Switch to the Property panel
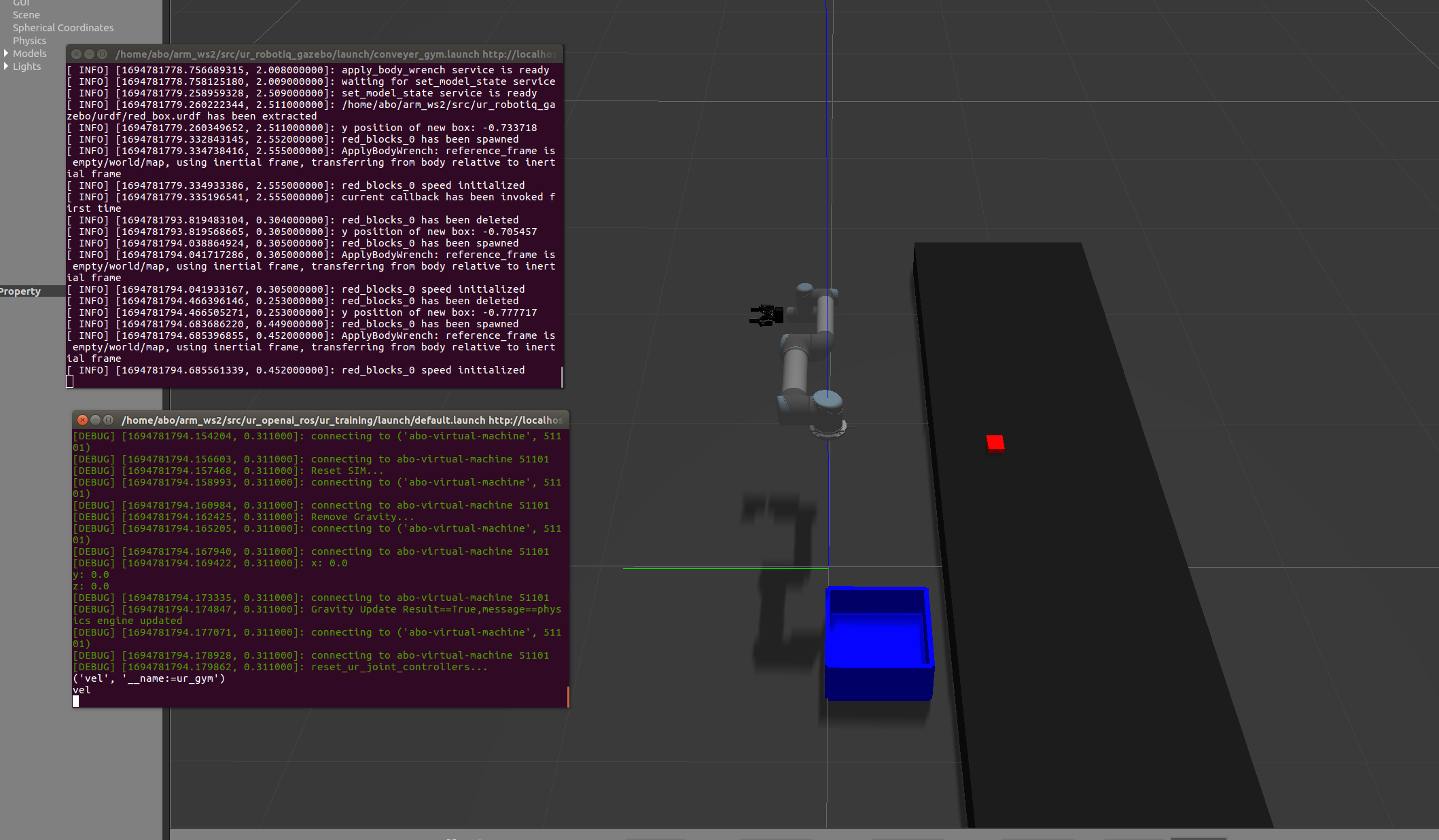 click(20, 291)
